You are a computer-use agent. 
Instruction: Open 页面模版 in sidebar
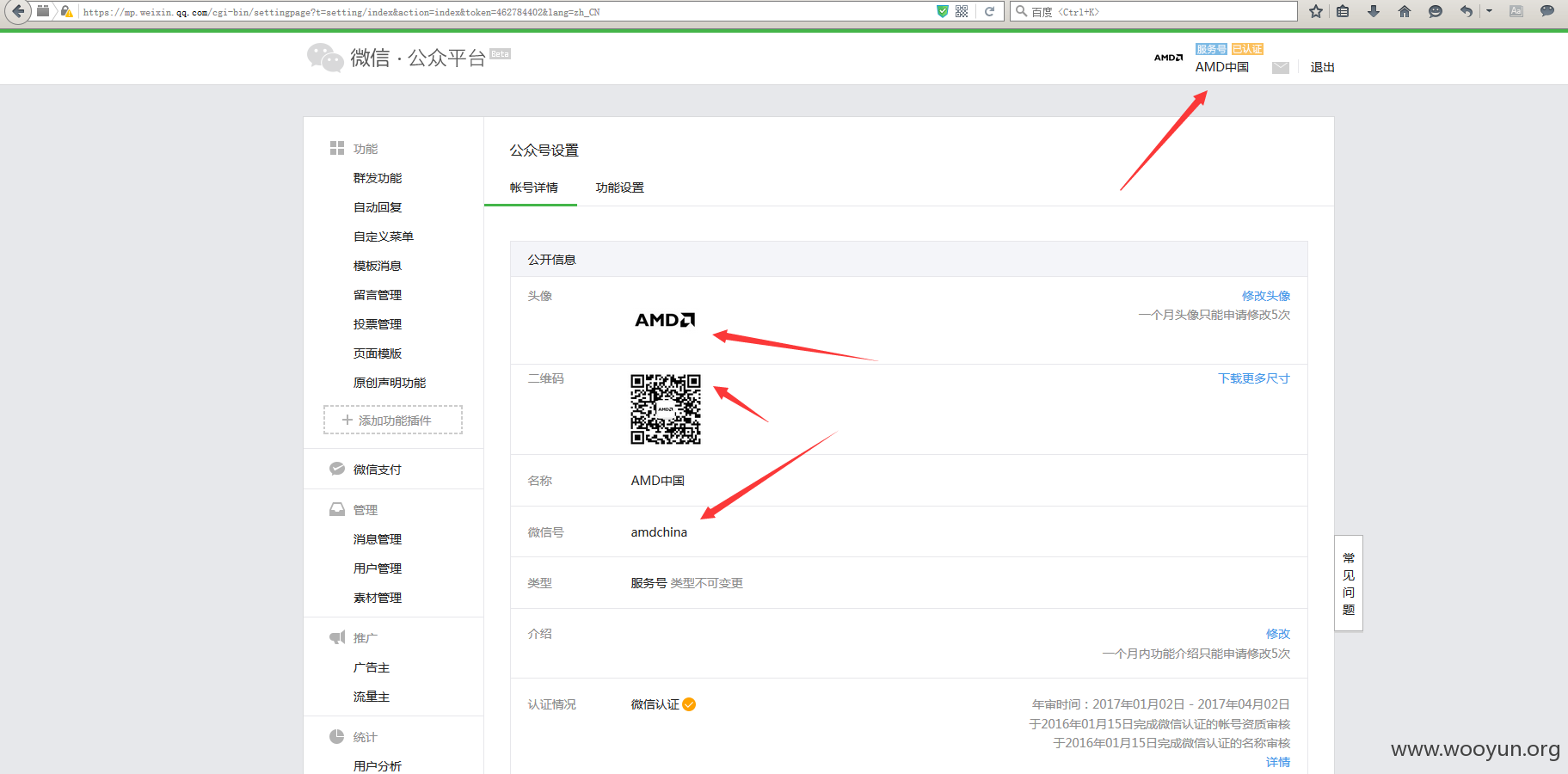coord(378,353)
